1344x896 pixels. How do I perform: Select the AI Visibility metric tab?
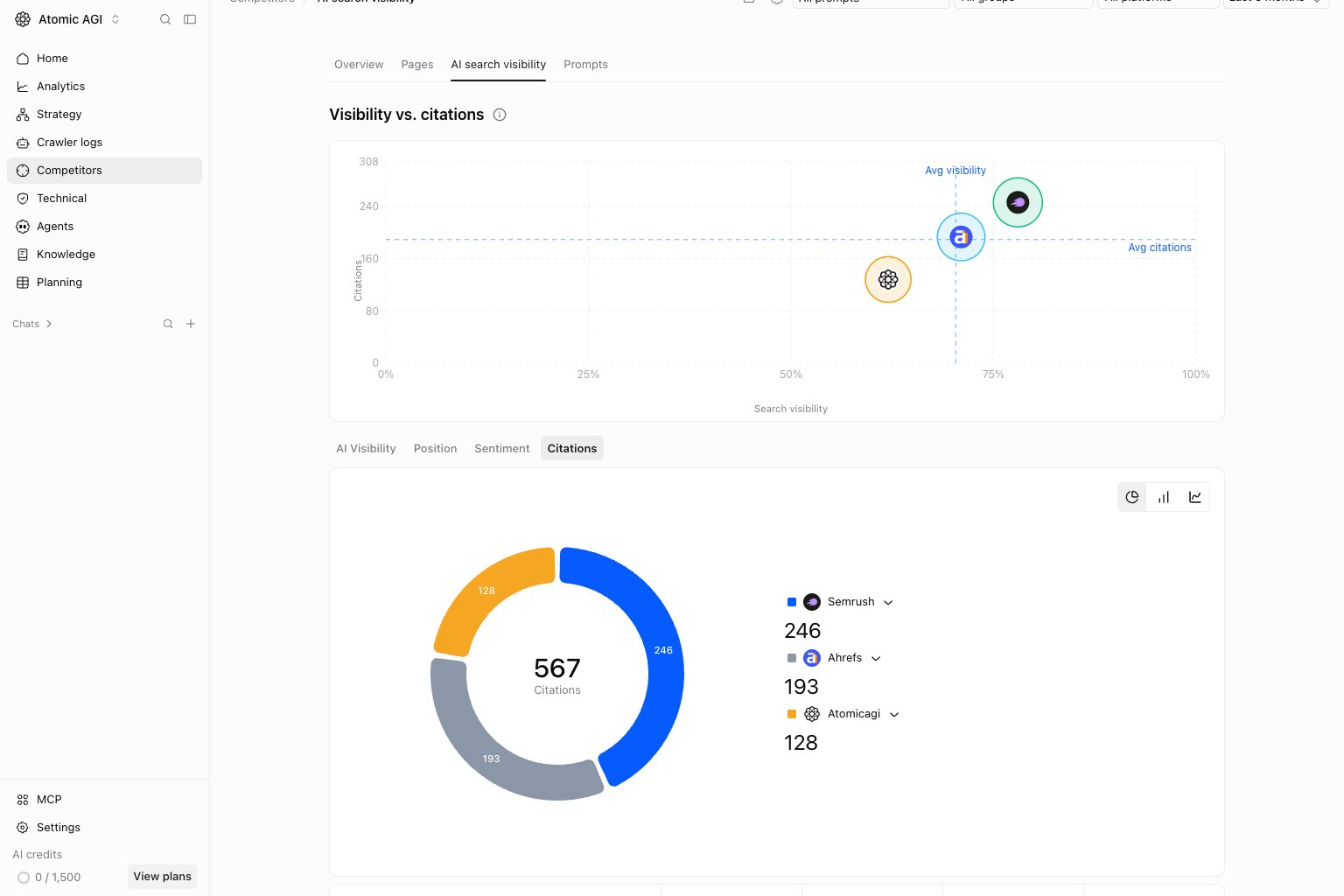point(366,449)
